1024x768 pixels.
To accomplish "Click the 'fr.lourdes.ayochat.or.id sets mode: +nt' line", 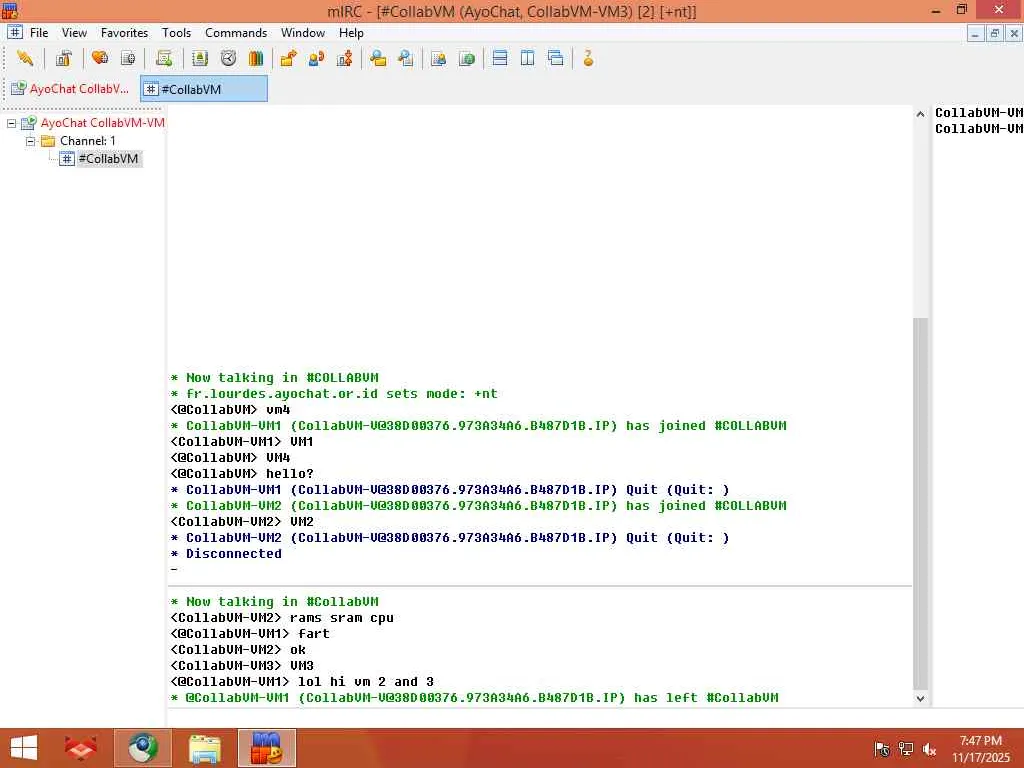I will point(334,394).
